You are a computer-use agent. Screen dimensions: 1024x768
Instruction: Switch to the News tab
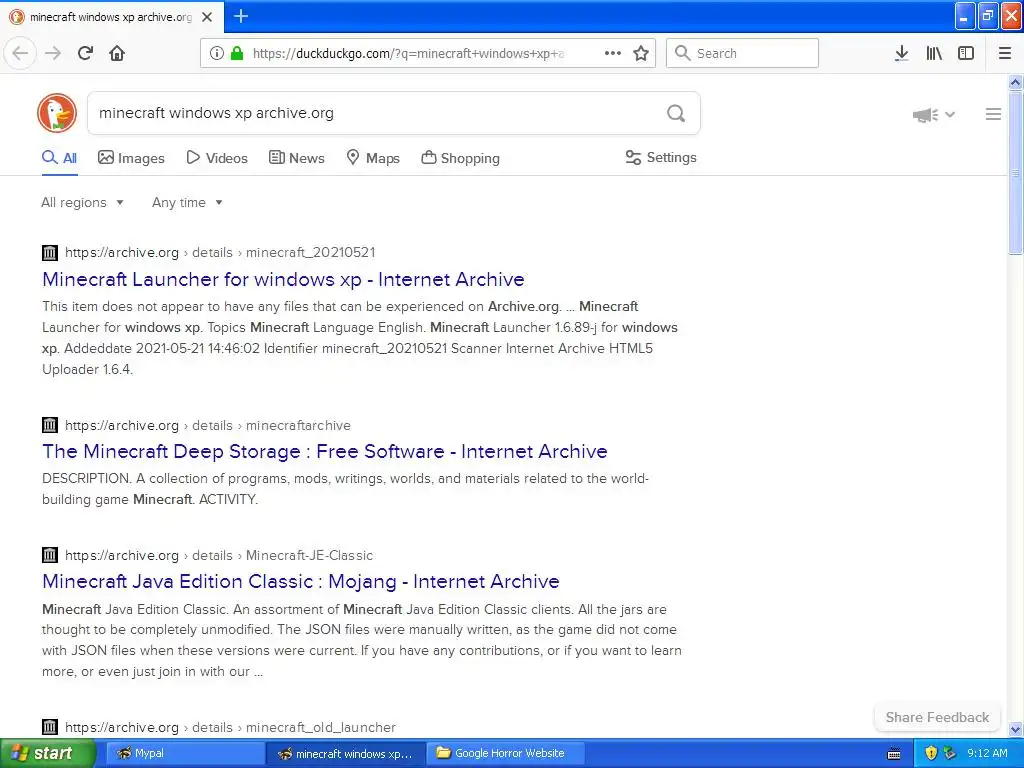[296, 158]
